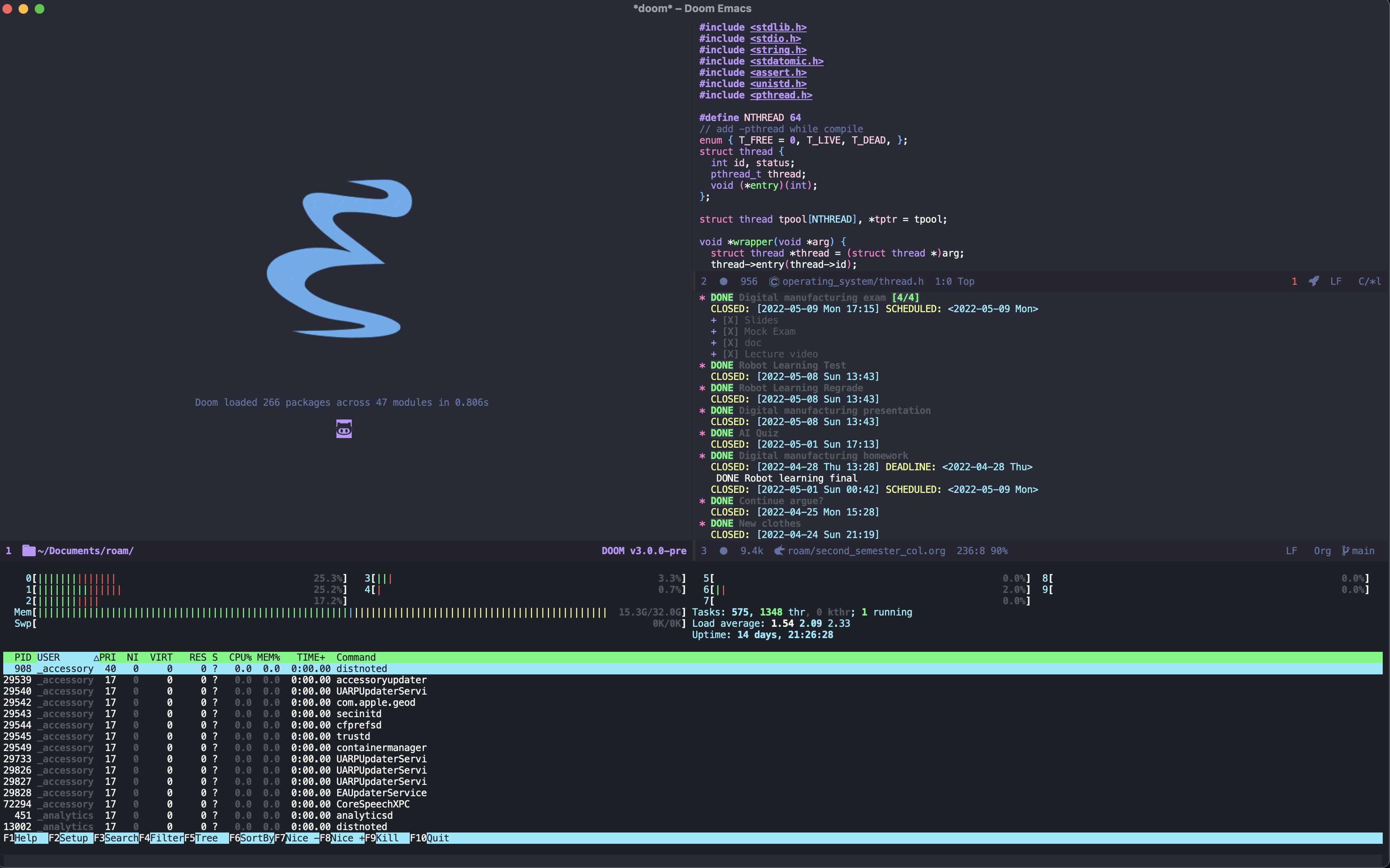Open the <stdatomic.h> include link
Viewport: 1390px width, 868px height.
click(x=787, y=61)
